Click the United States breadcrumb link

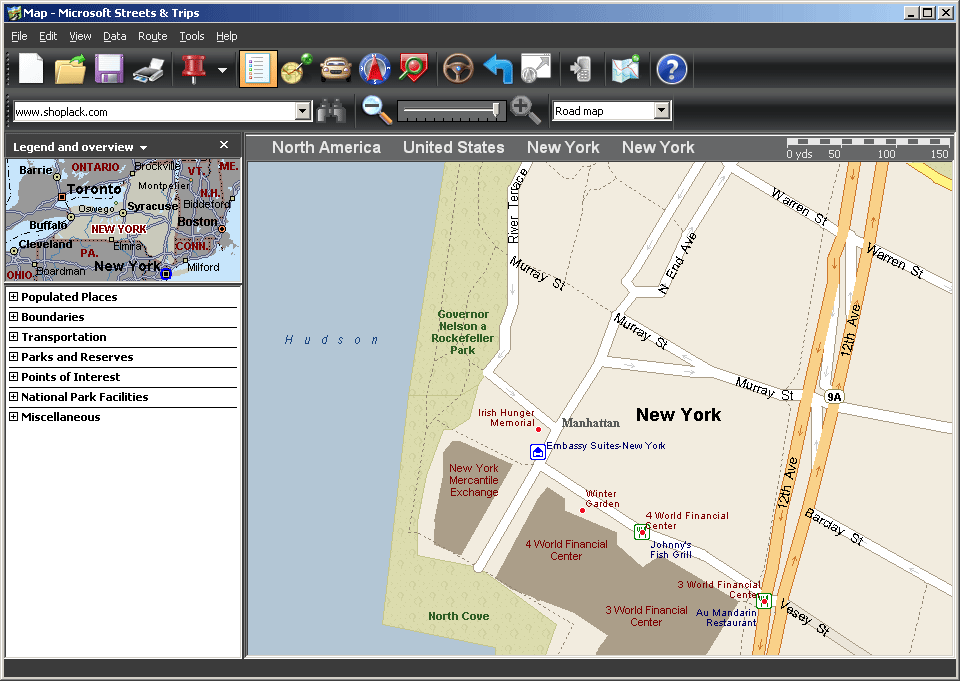coord(454,148)
